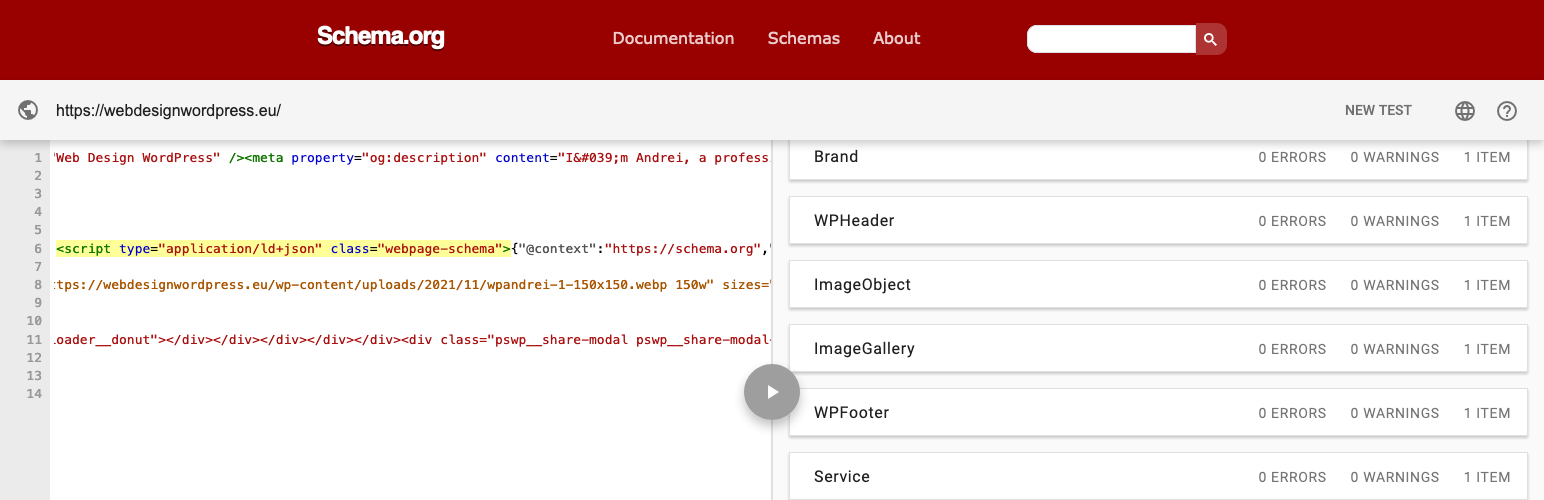Viewport: 1544px width, 500px height.
Task: Click inside the search input field
Action: pos(1111,39)
